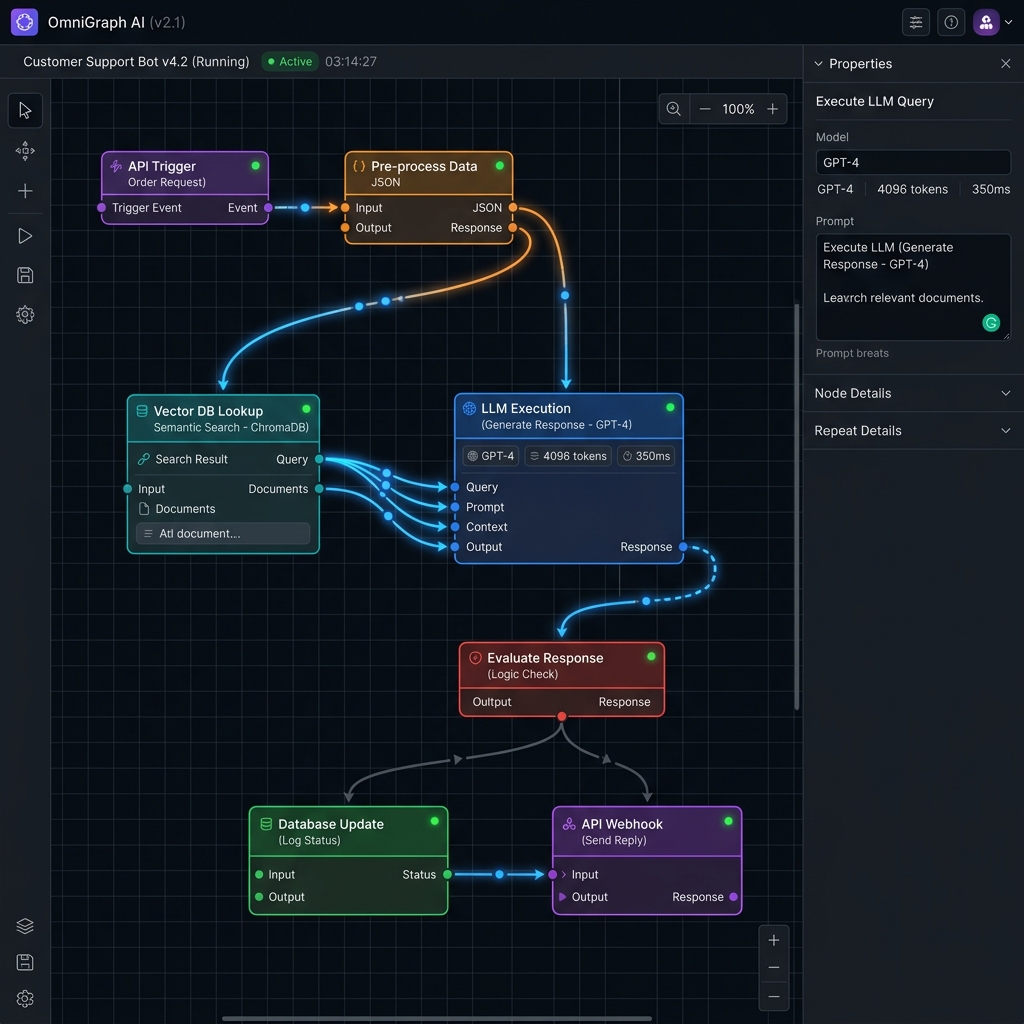
Task: Open the sliders settings icon in header
Action: tap(916, 23)
